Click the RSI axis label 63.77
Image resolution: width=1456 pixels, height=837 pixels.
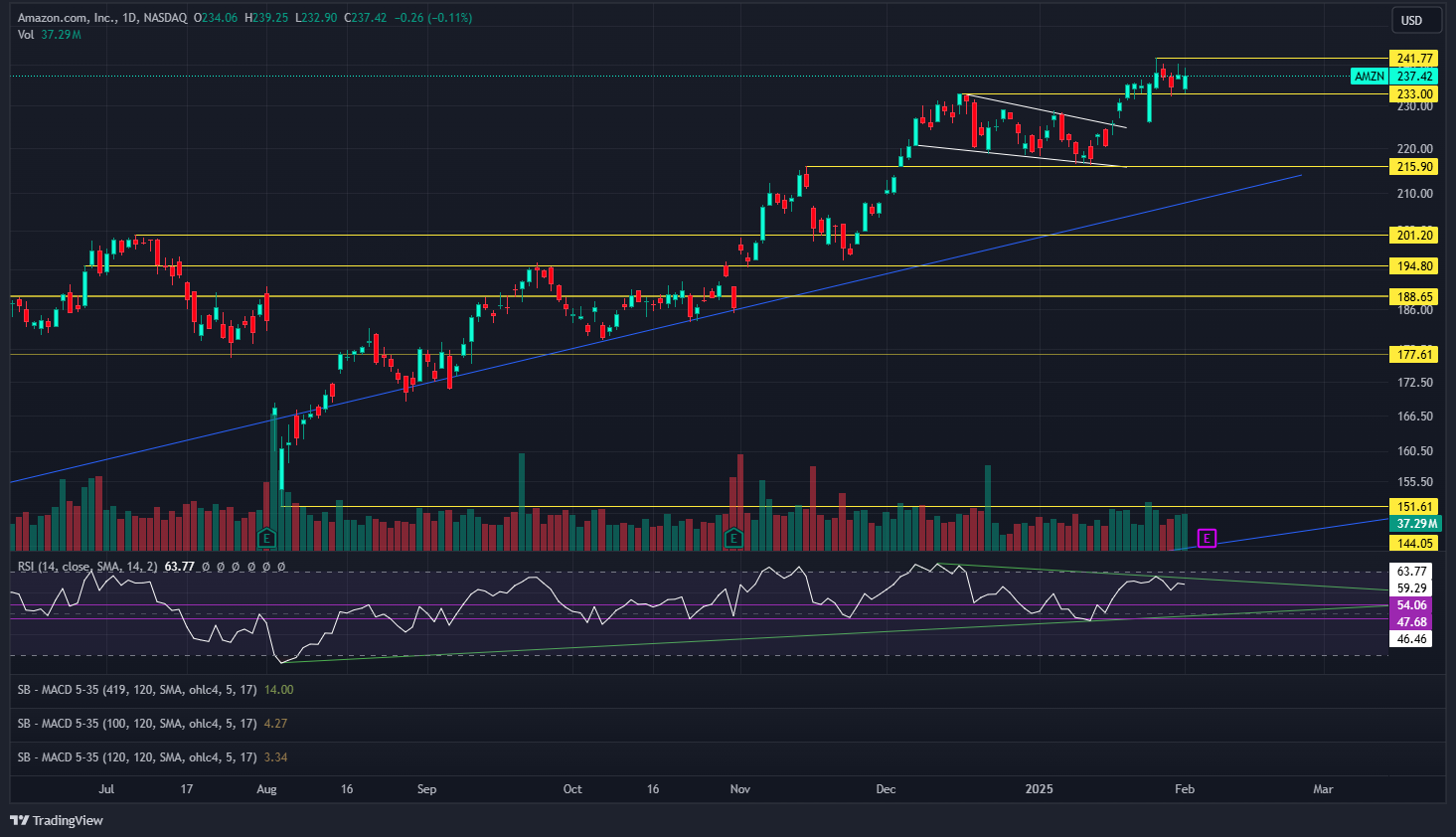(x=1411, y=572)
